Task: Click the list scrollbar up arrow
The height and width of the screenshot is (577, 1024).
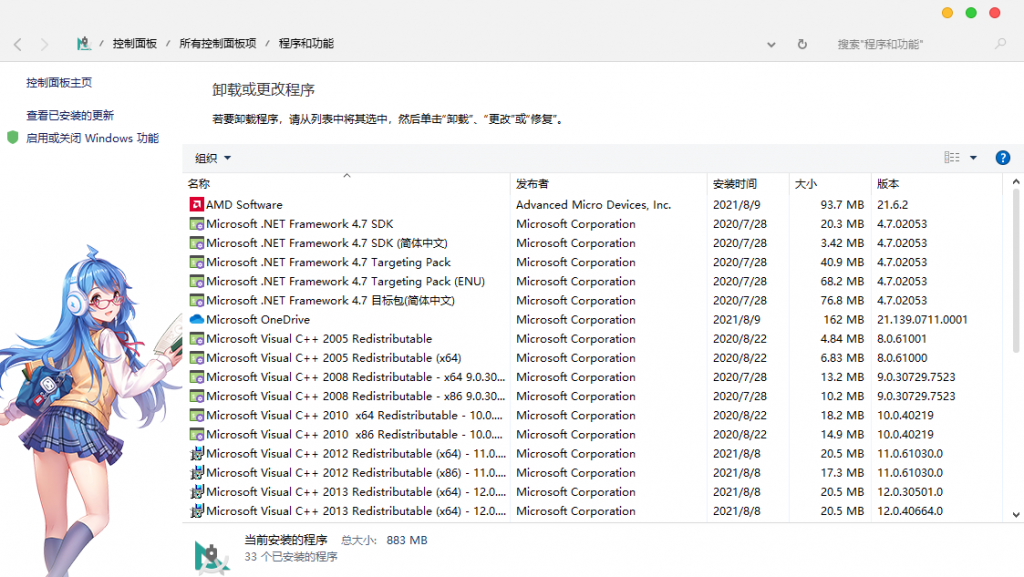Action: point(1016,181)
